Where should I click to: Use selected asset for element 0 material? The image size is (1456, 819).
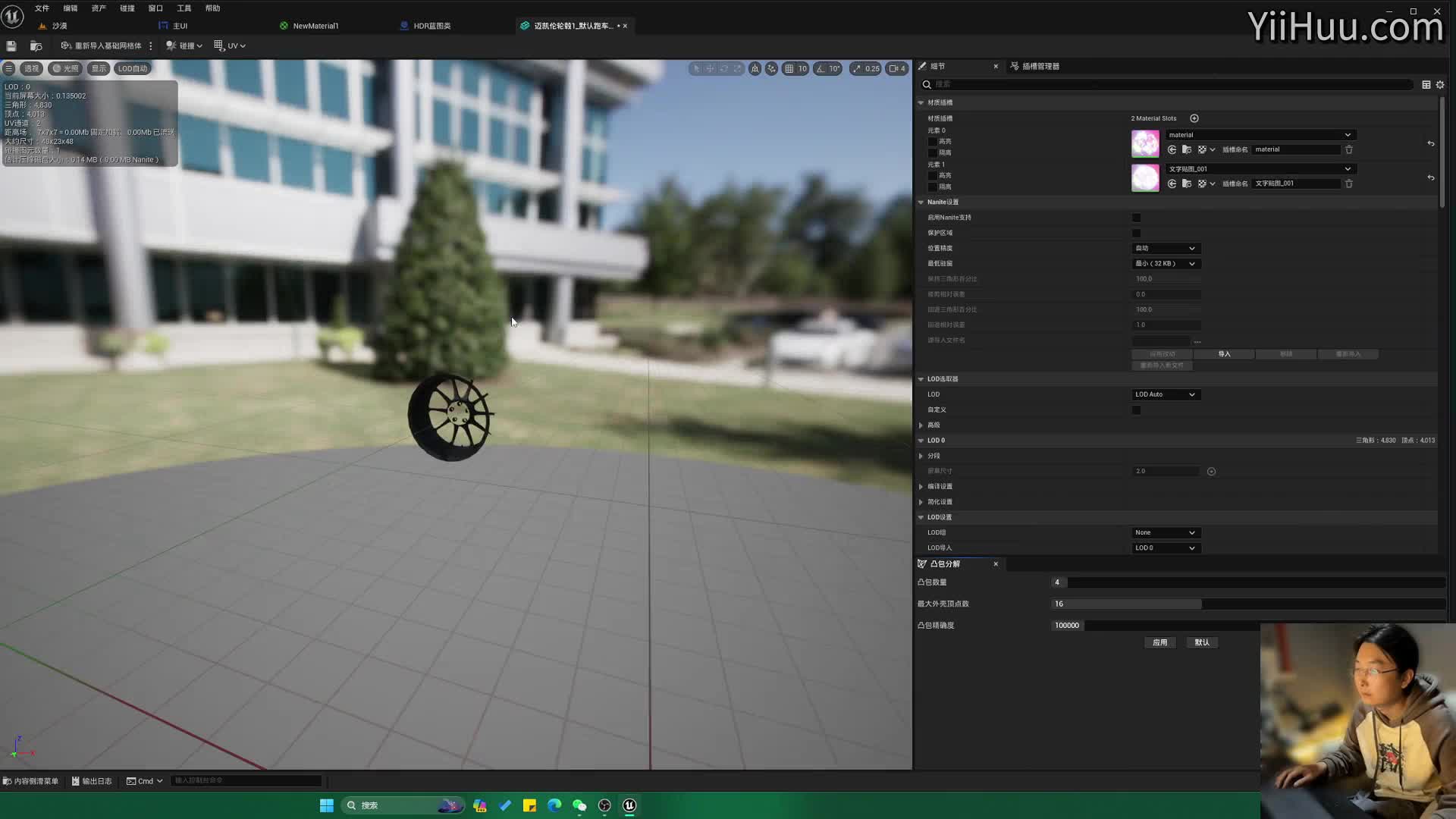click(1172, 149)
